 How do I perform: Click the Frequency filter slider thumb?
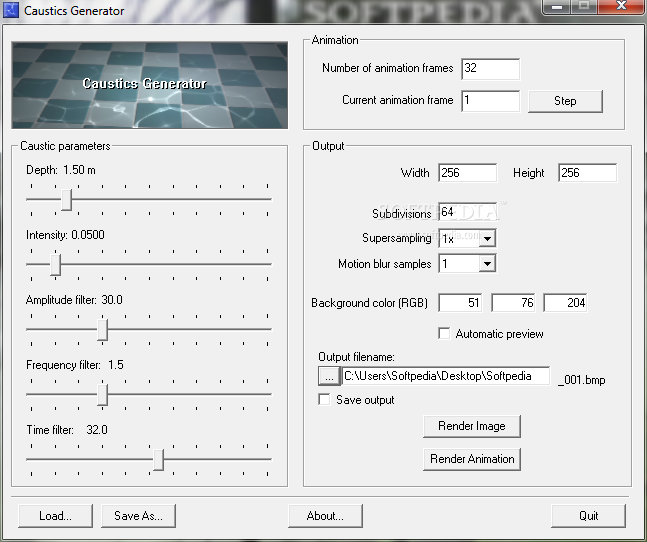[103, 395]
